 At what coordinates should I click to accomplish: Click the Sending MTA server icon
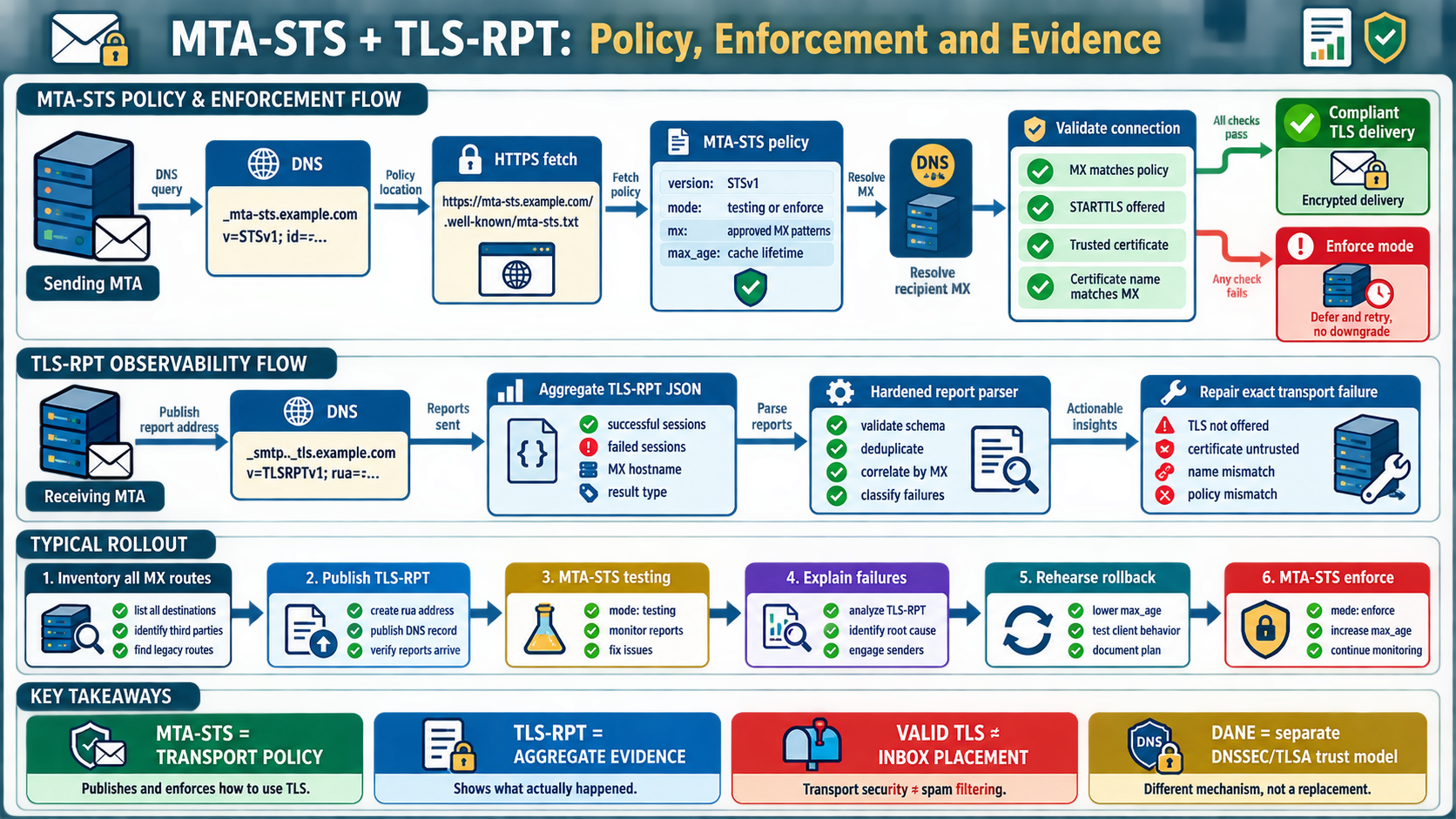[91, 197]
